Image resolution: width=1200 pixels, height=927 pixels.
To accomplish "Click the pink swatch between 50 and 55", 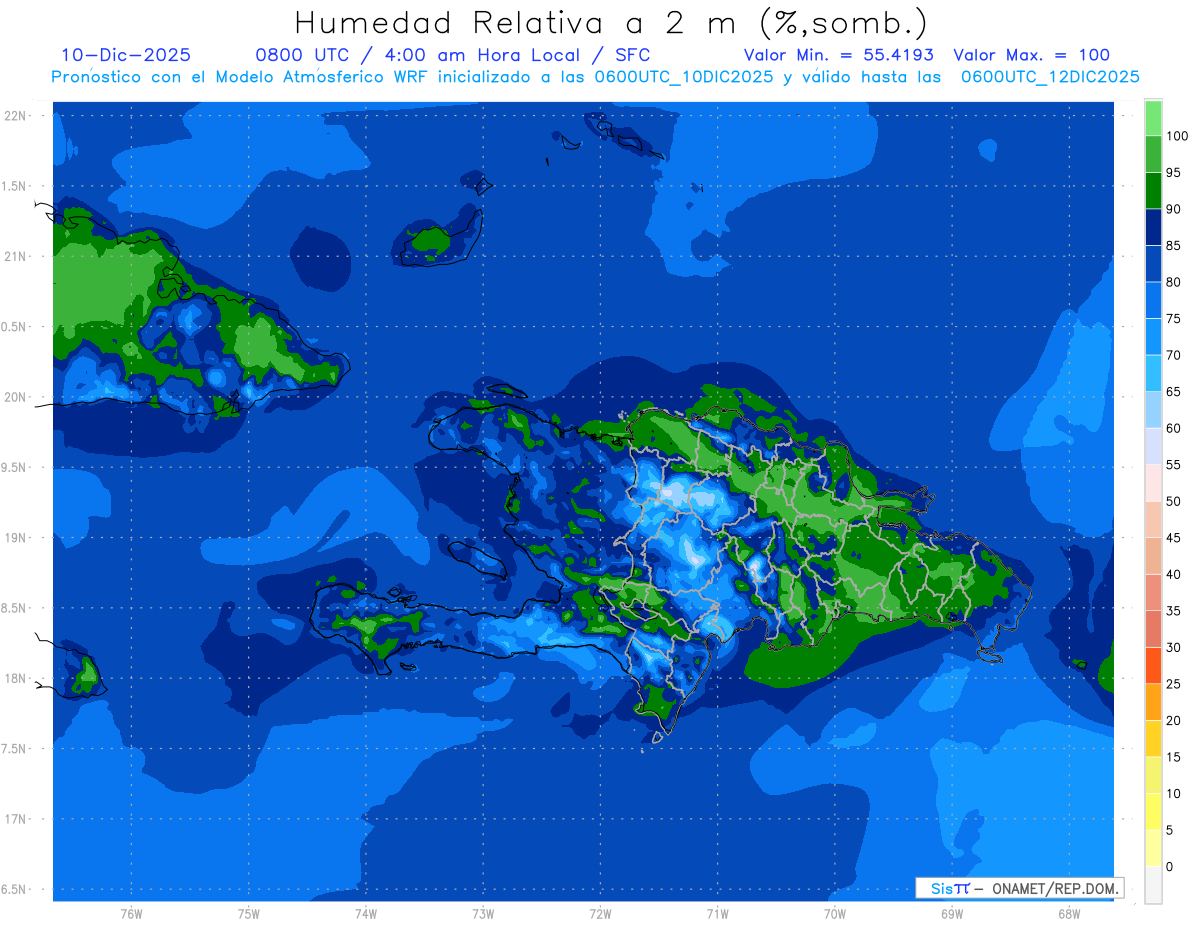I will click(1153, 483).
